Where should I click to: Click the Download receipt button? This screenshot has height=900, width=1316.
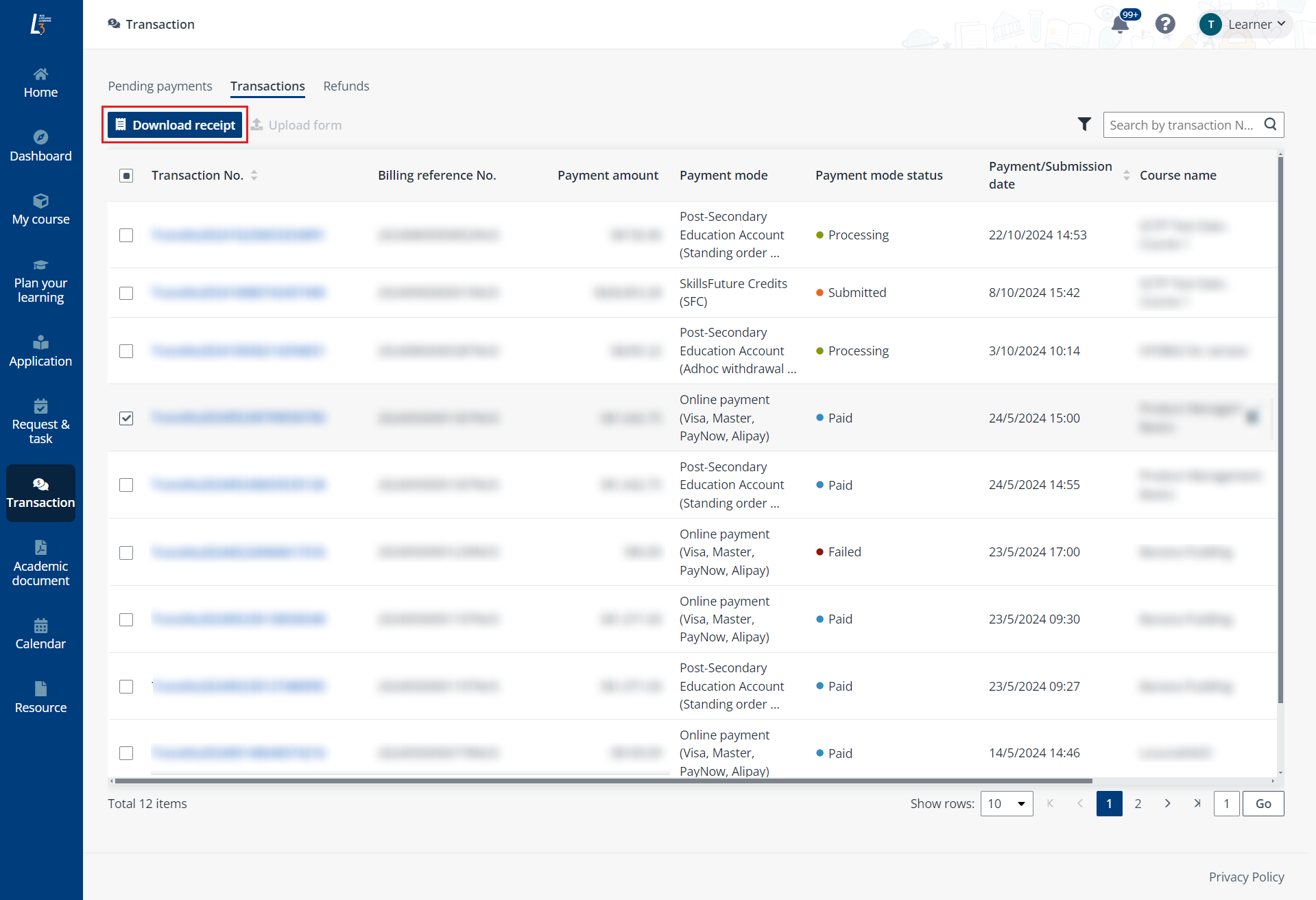click(176, 125)
